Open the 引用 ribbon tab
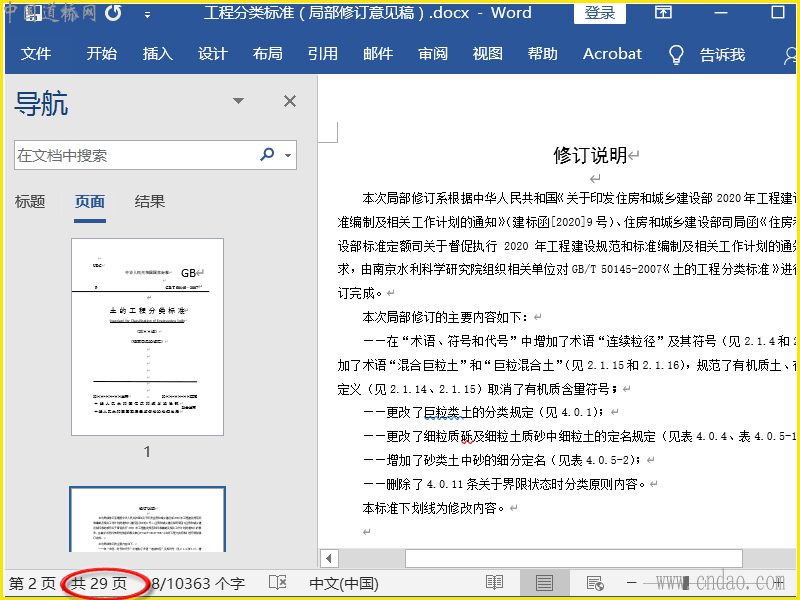800x600 pixels. click(322, 54)
